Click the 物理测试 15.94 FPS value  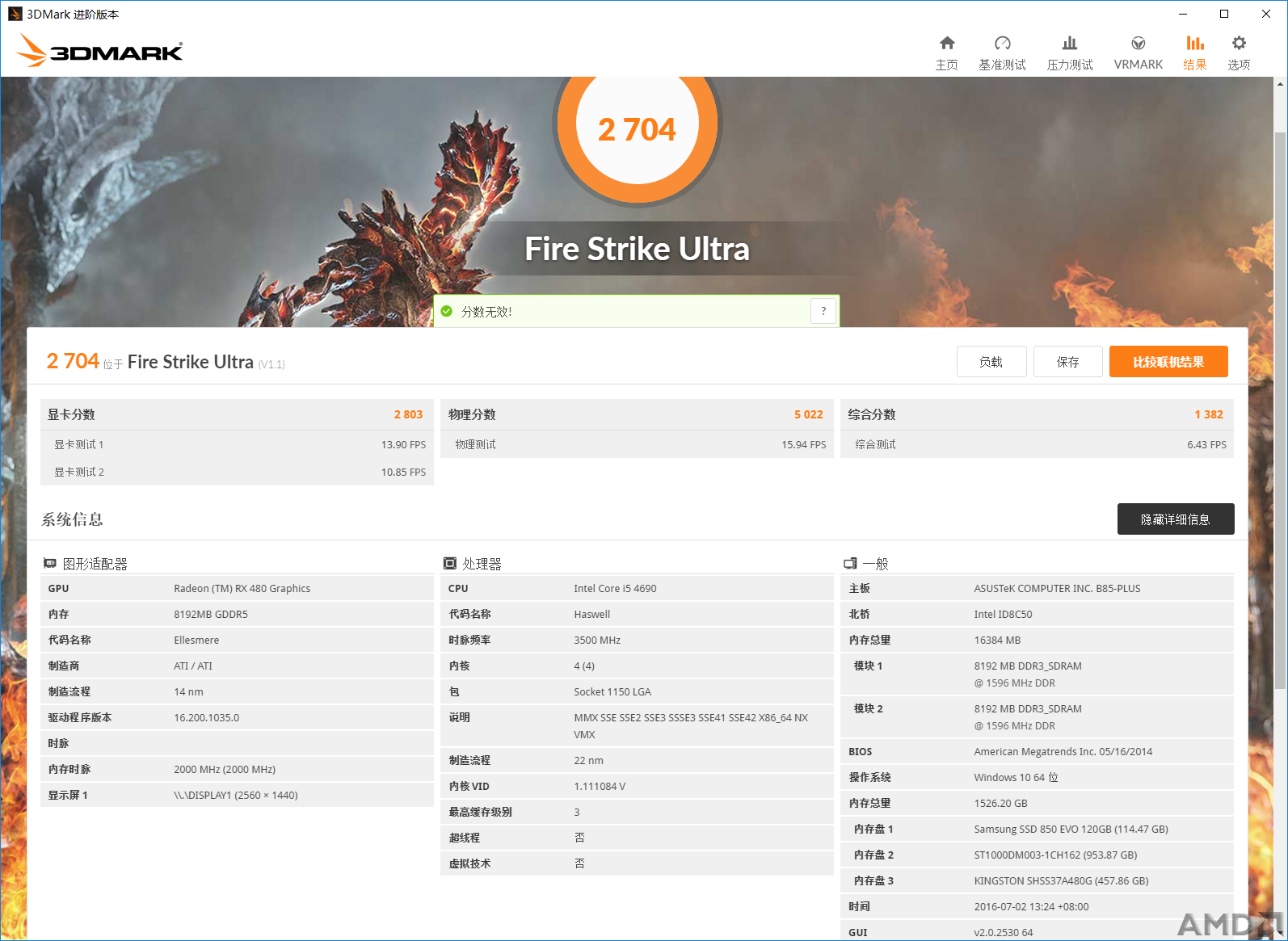[803, 444]
